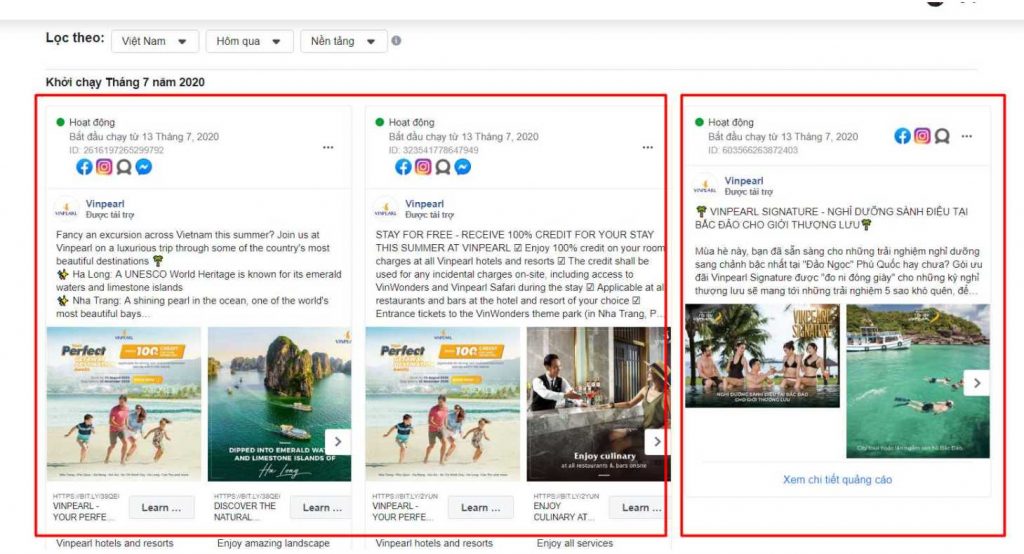The width and height of the screenshot is (1024, 554).
Task: Click DISCOVER THE NATURAL headline text
Action: 245,512
